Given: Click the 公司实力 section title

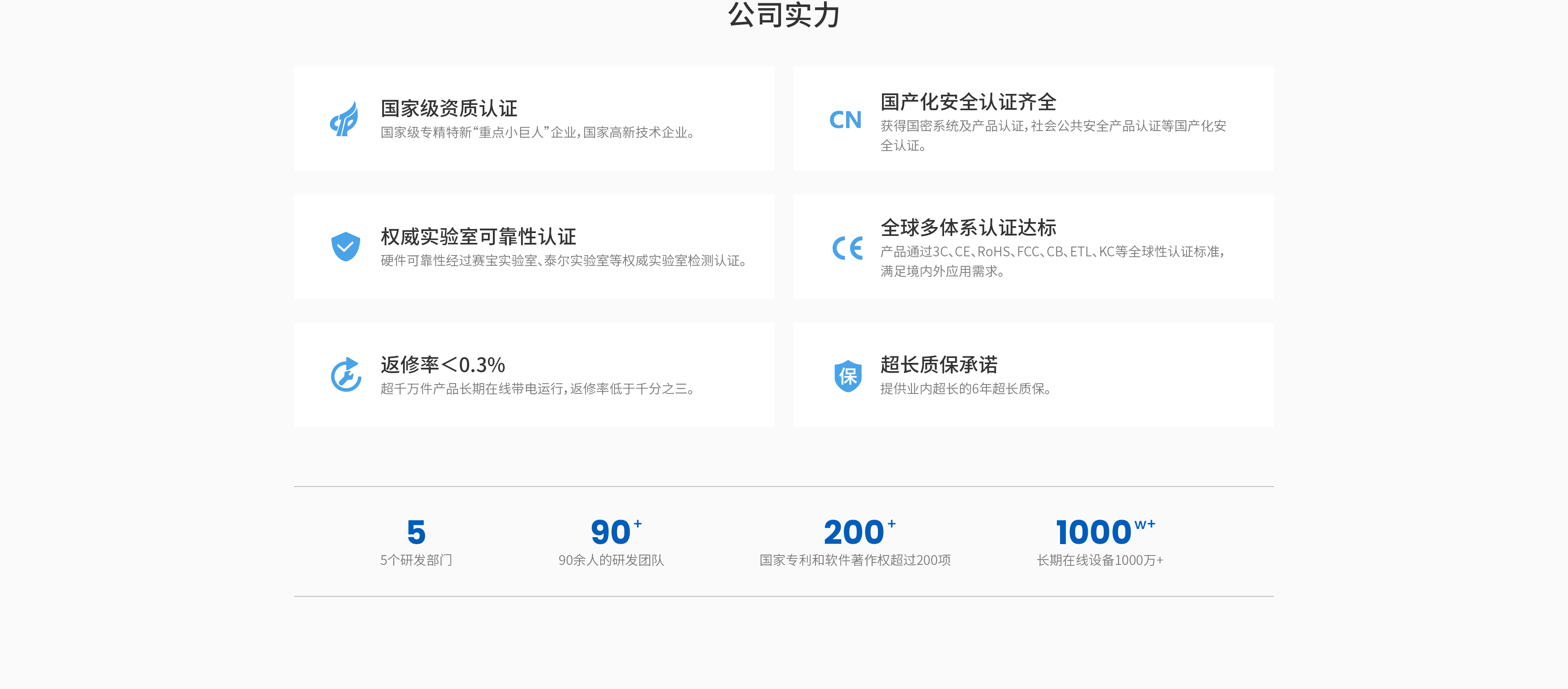Looking at the screenshot, I should coord(784,15).
